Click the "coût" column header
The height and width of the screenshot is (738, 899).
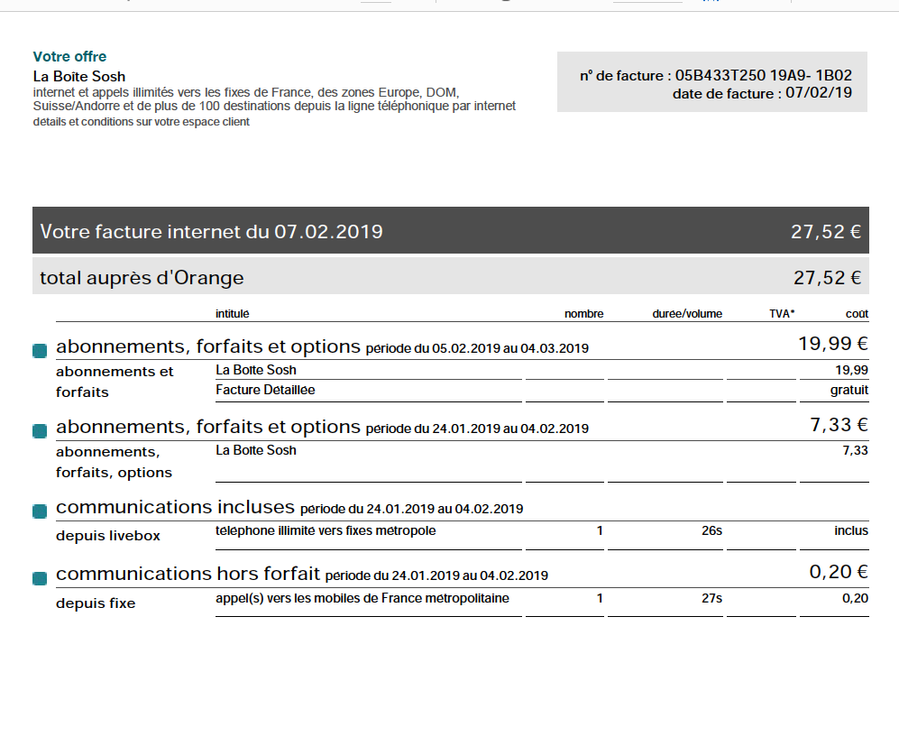pos(857,314)
